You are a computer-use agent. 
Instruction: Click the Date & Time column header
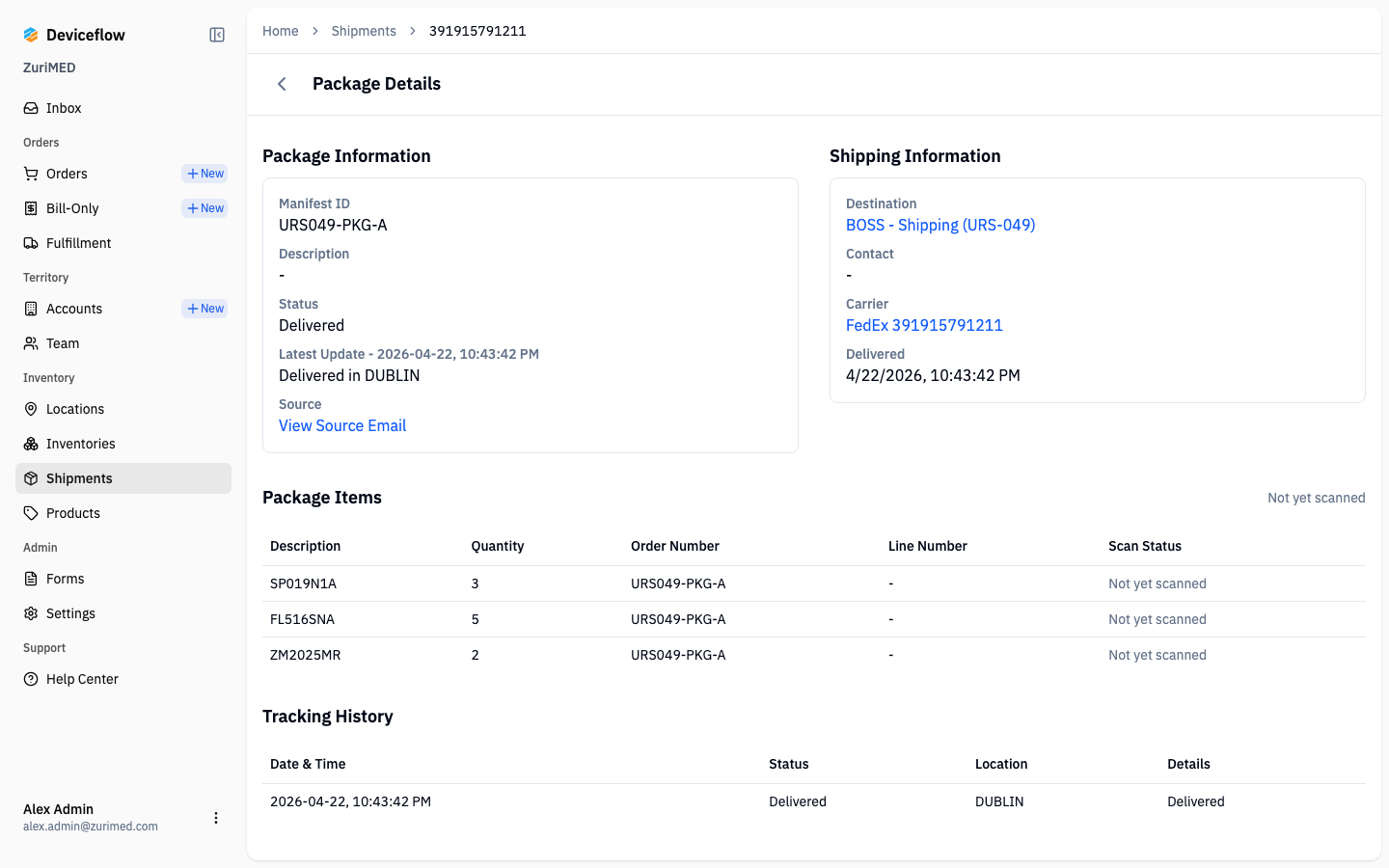pyautogui.click(x=308, y=764)
